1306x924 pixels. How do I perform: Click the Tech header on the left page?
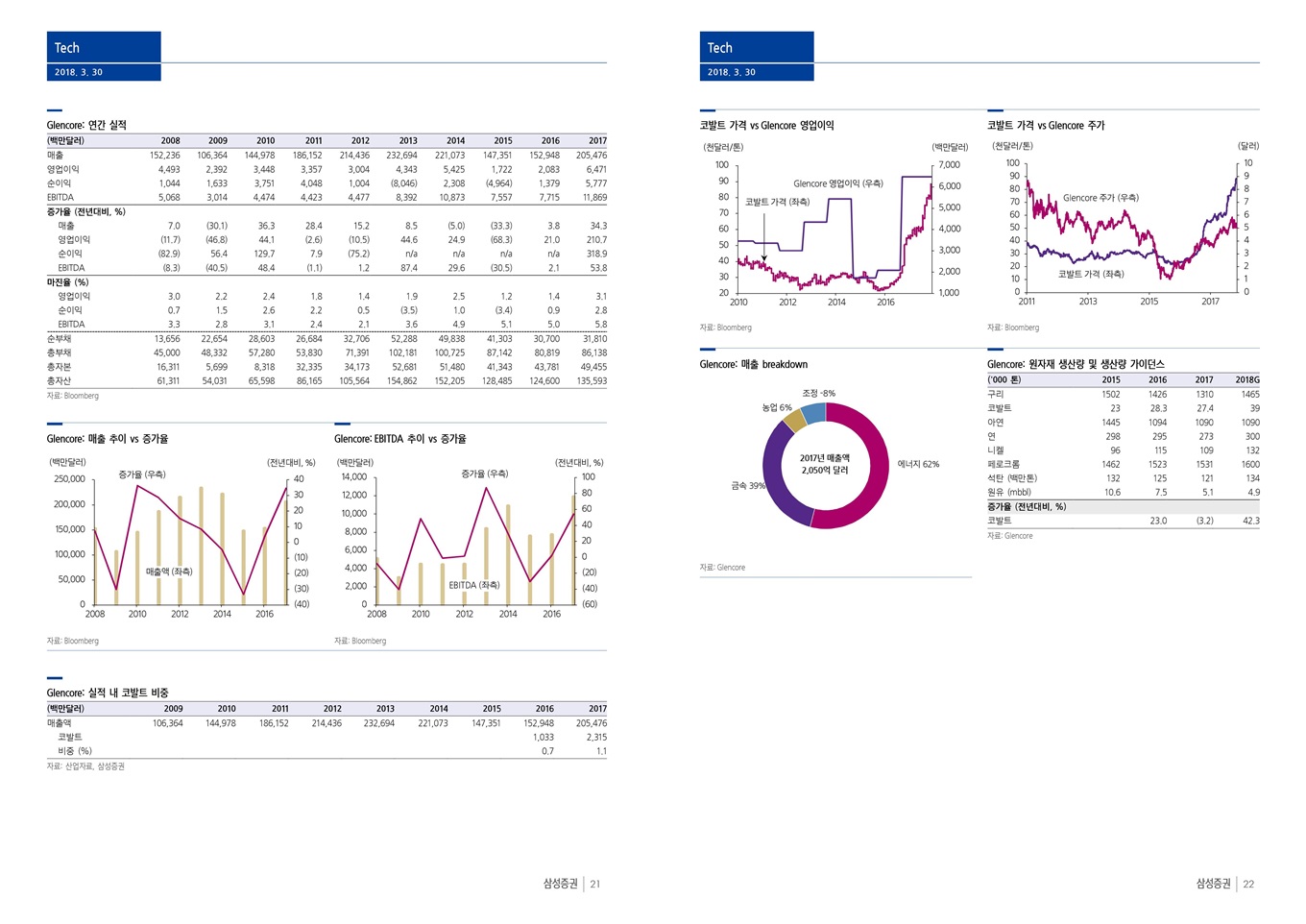[67, 48]
